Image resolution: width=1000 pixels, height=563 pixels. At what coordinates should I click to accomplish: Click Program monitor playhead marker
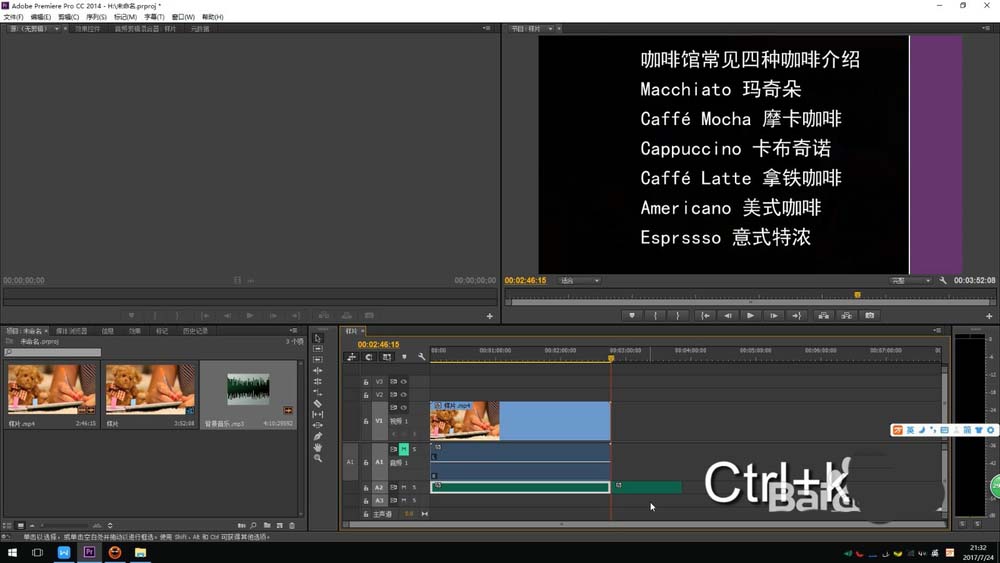(857, 295)
